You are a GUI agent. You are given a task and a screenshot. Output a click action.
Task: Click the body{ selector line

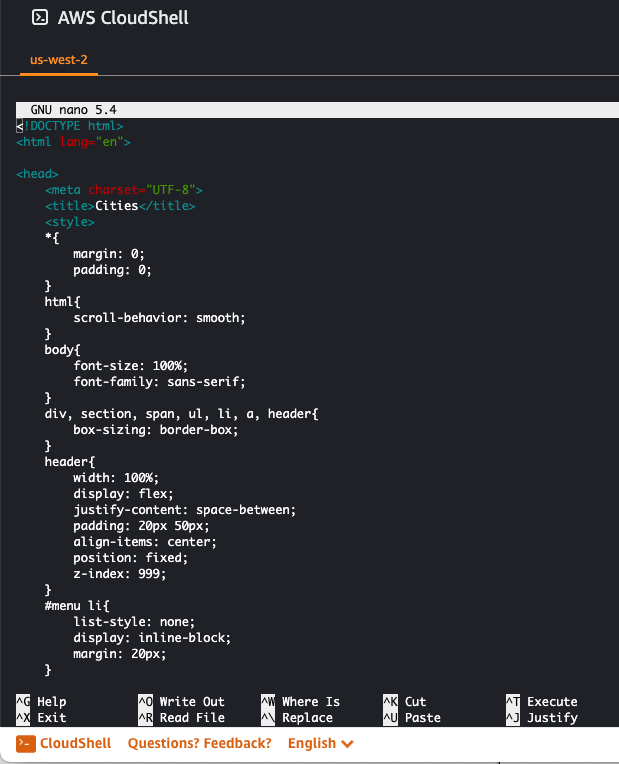click(62, 349)
